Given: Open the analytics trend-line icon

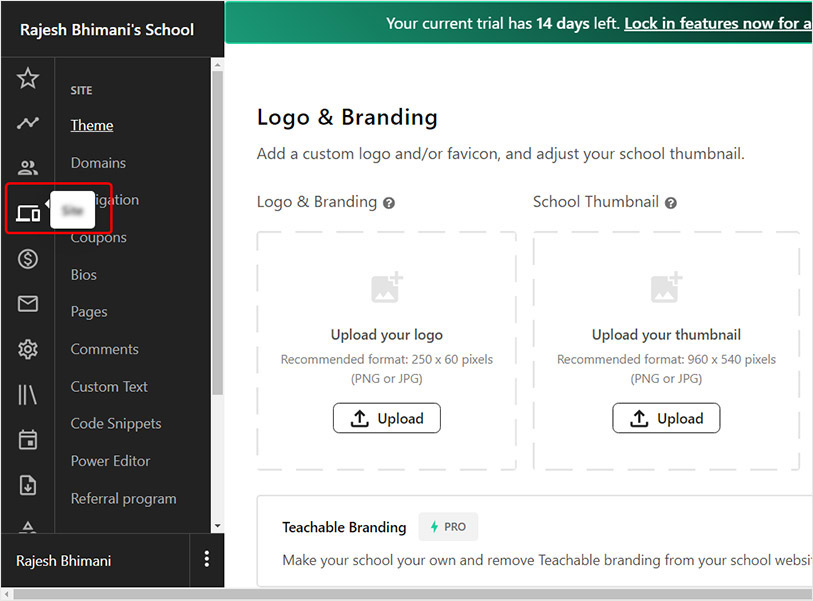Looking at the screenshot, I should click(27, 123).
